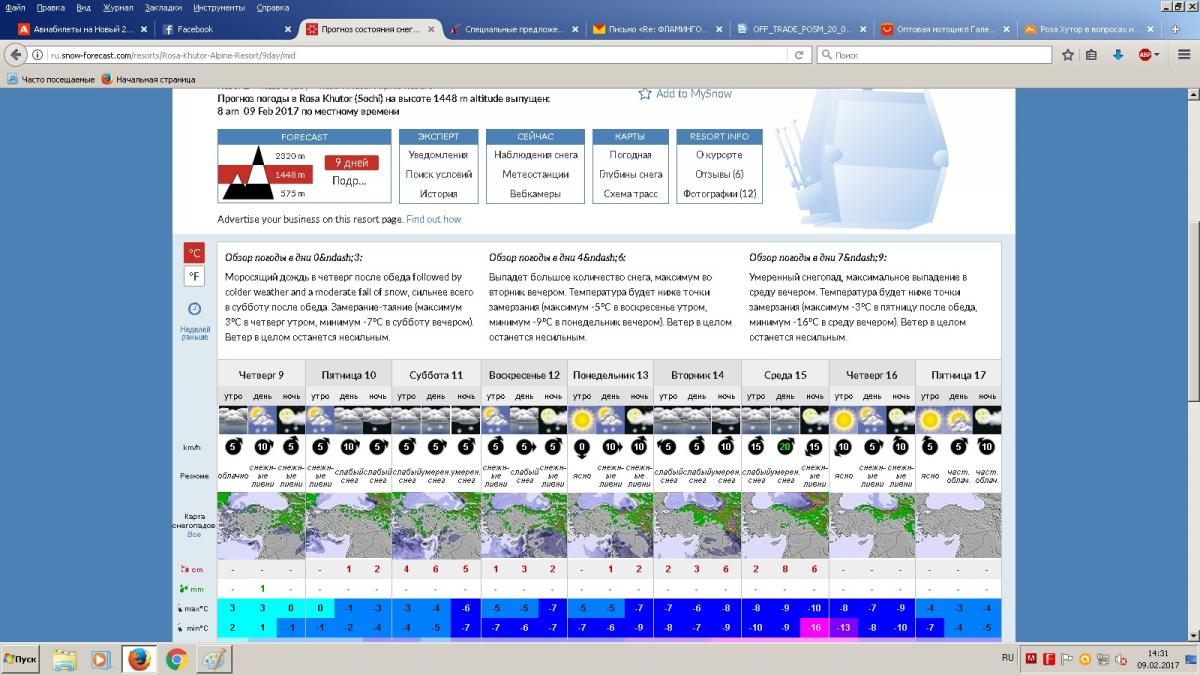Image resolution: width=1200 pixels, height=675 pixels.
Task: Open 'Глубины снега' link
Action: coord(630,174)
